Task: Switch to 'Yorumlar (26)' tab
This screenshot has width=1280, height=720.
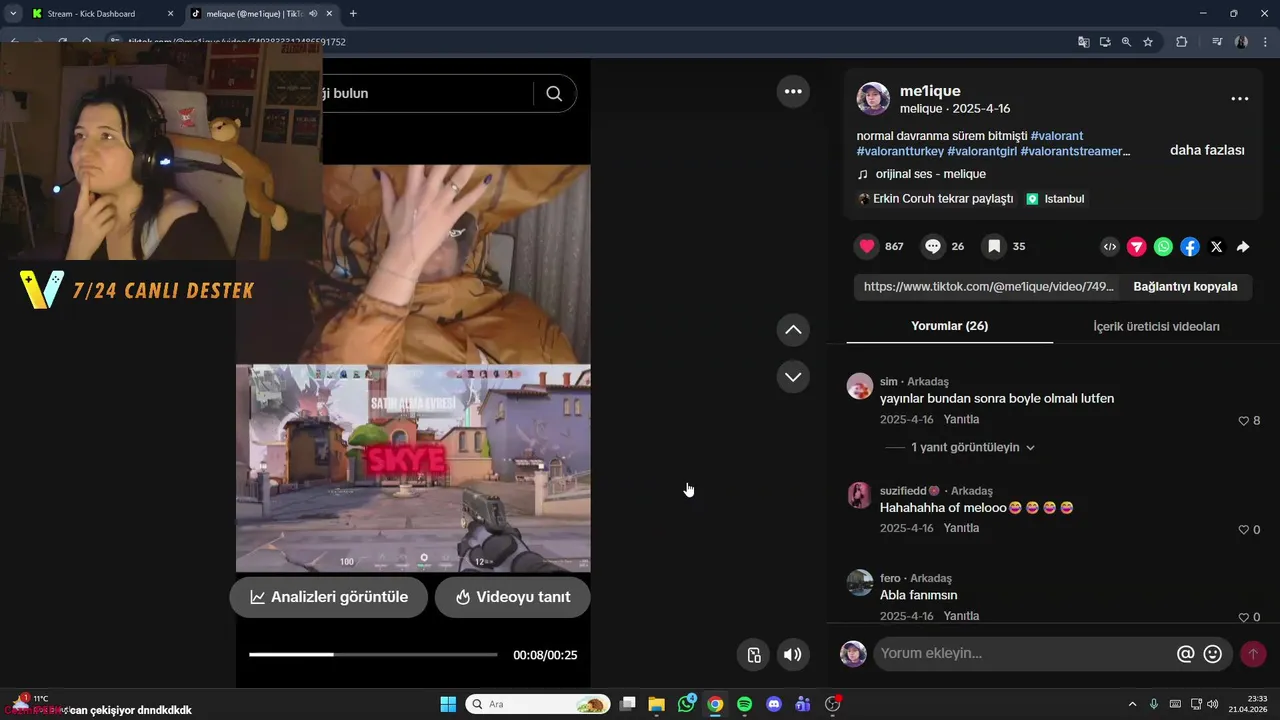Action: tap(949, 326)
